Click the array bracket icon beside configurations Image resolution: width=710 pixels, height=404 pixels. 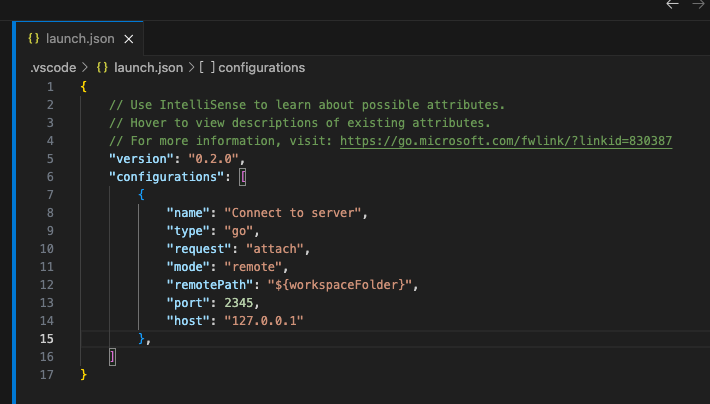click(x=205, y=68)
